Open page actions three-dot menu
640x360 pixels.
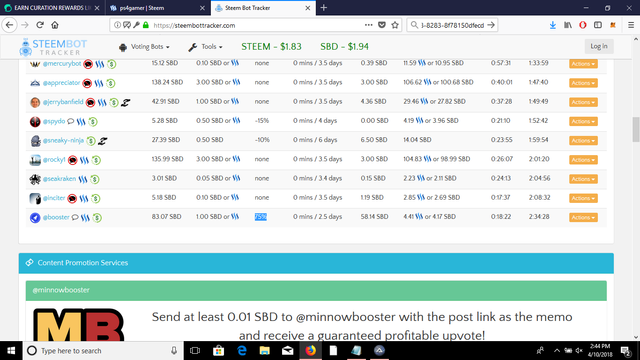pyautogui.click(x=369, y=25)
